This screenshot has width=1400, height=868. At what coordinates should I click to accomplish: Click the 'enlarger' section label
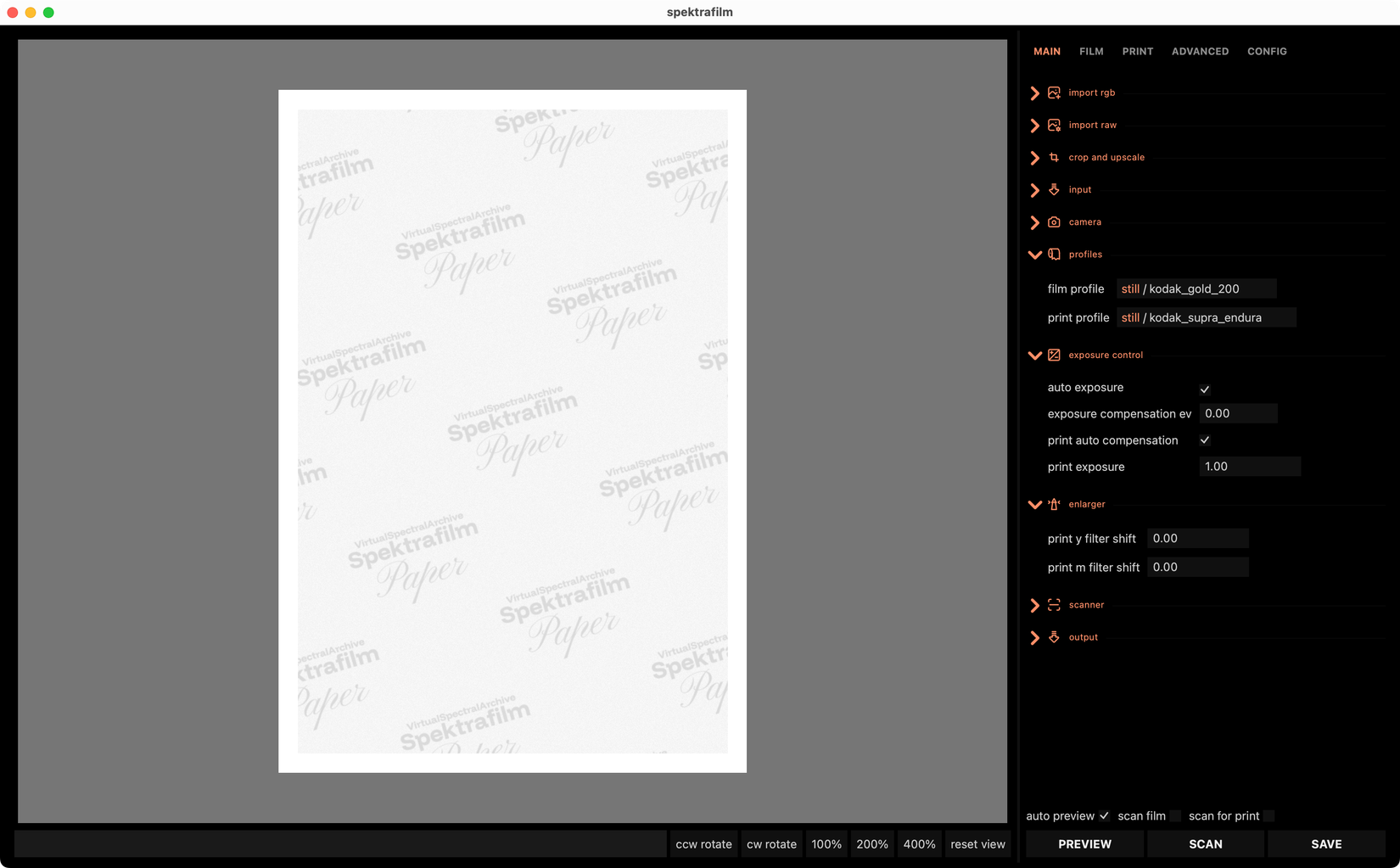pos(1087,504)
